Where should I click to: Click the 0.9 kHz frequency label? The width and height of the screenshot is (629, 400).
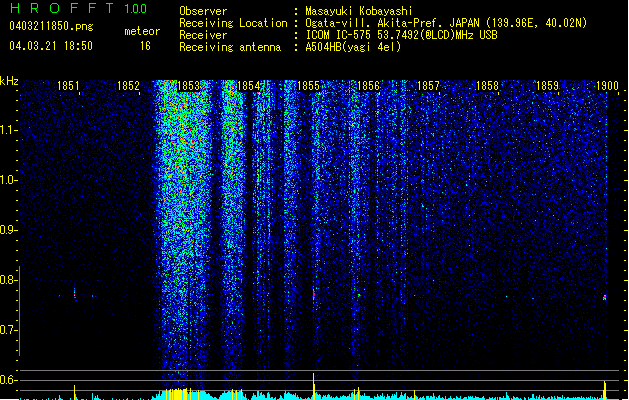pyautogui.click(x=8, y=230)
